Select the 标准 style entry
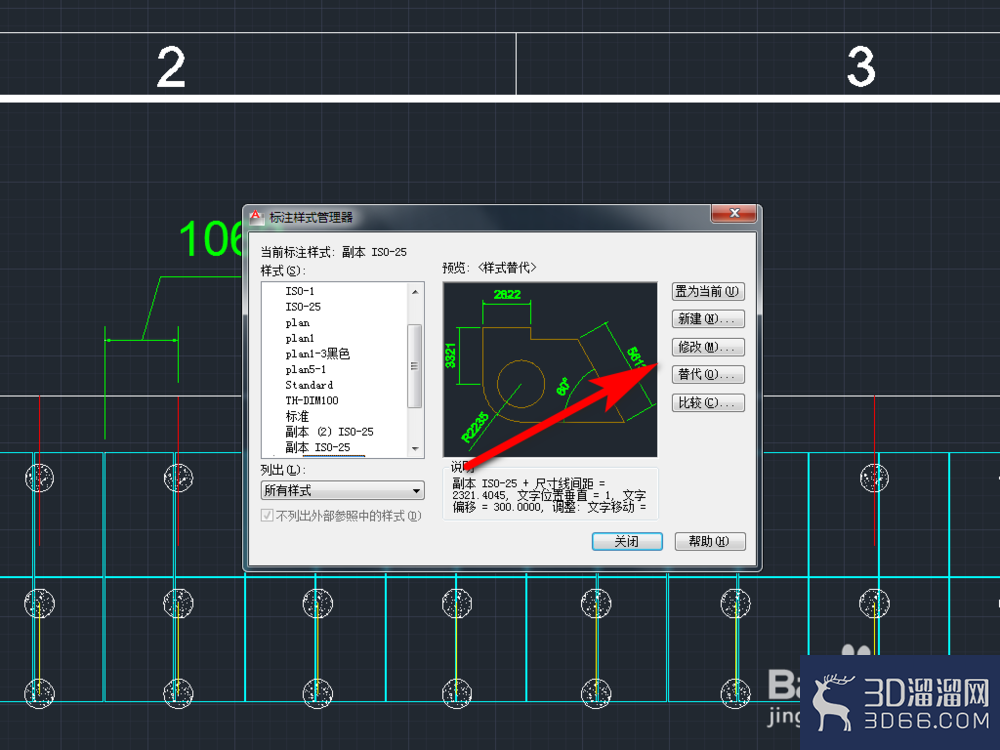1000x750 pixels. tap(297, 416)
